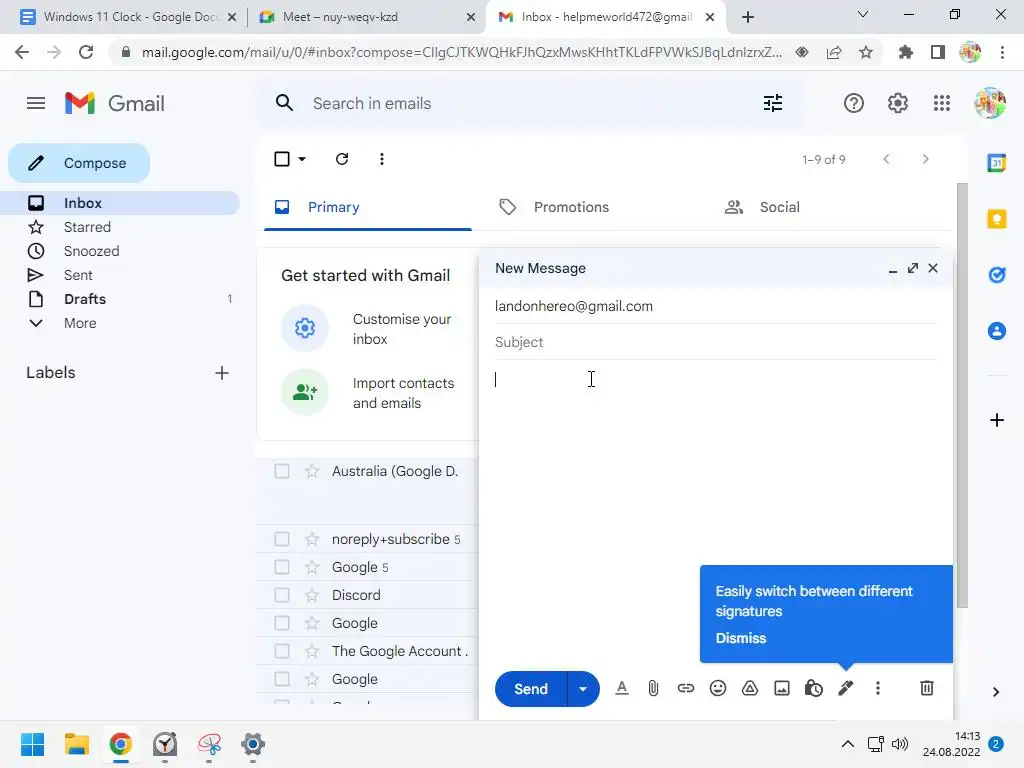Open Chrome tab search chevron
The image size is (1024, 768).
click(x=863, y=14)
